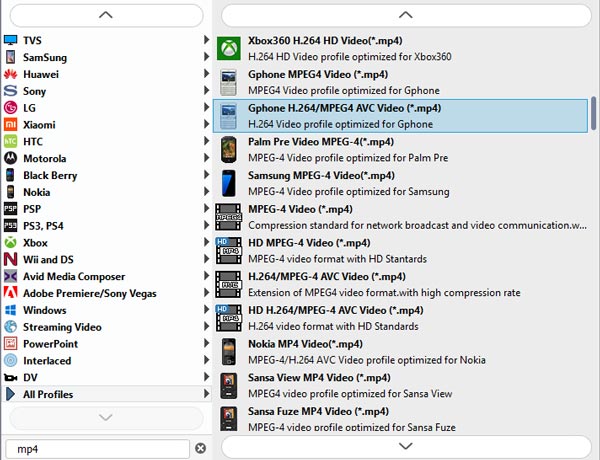Click the Xbox category icon
This screenshot has height=460, width=600.
pos(10,242)
